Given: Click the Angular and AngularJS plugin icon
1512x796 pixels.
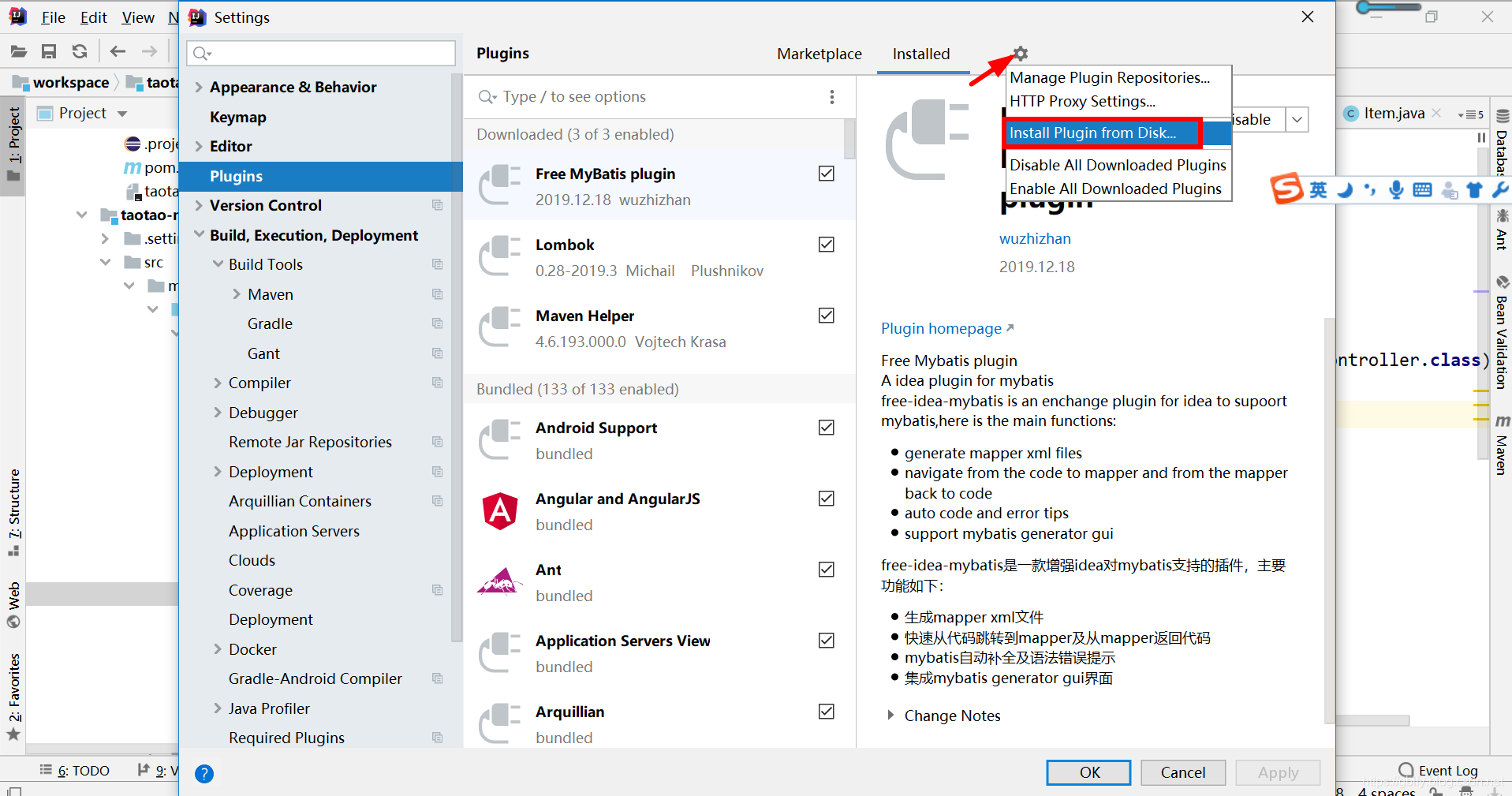Looking at the screenshot, I should 500,510.
